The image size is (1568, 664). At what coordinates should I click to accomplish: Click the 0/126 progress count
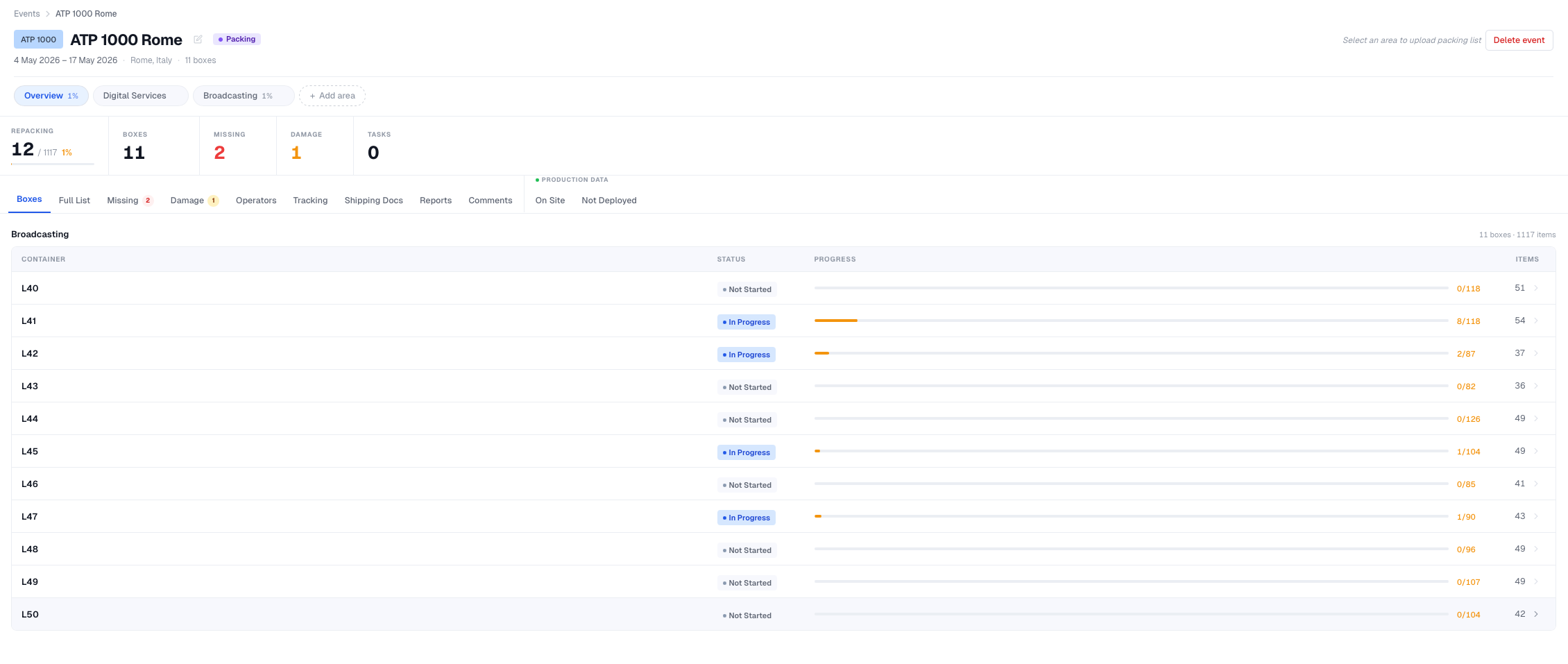pyautogui.click(x=1468, y=420)
